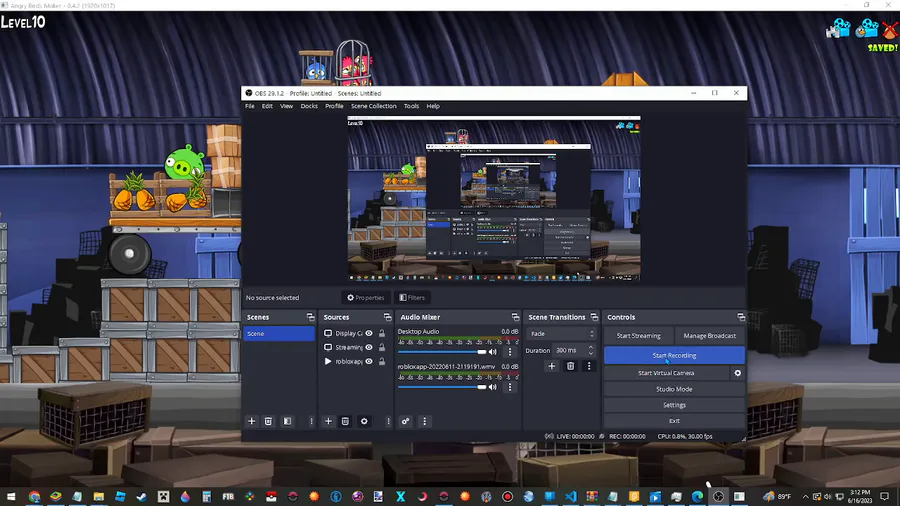900x506 pixels.
Task: Open the Profile menu
Action: pyautogui.click(x=334, y=106)
